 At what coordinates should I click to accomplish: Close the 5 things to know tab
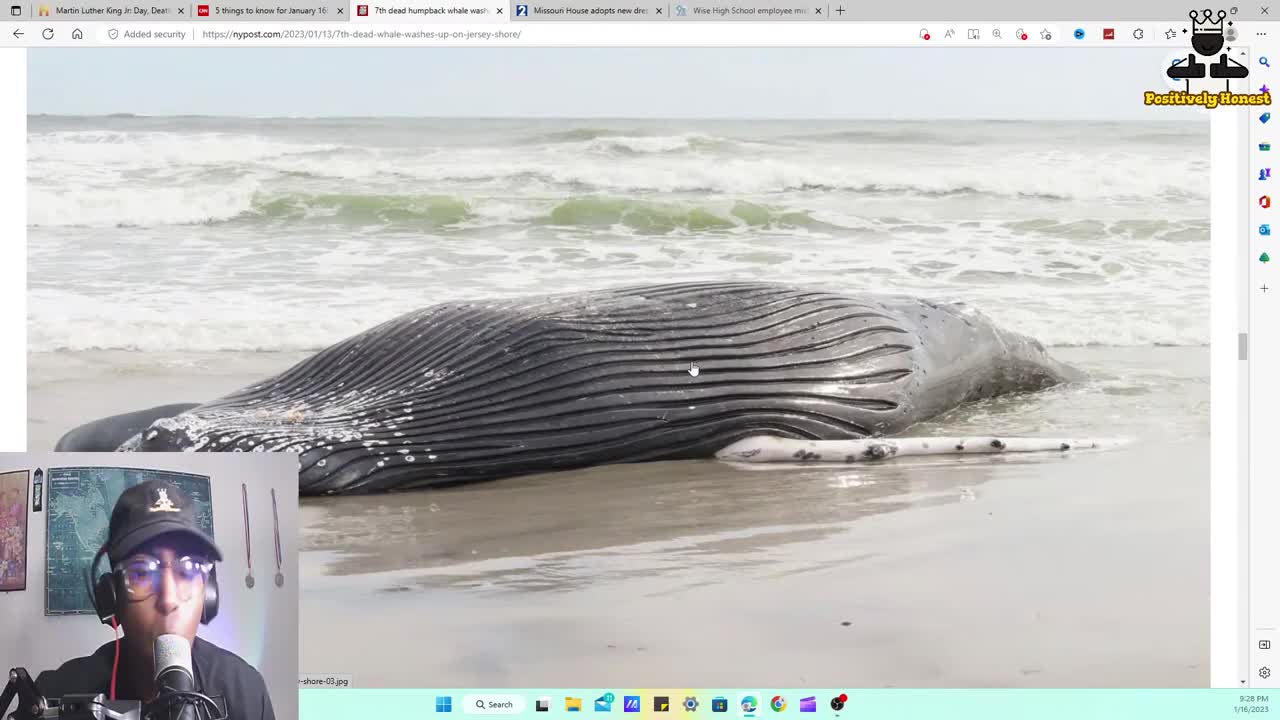click(x=340, y=11)
